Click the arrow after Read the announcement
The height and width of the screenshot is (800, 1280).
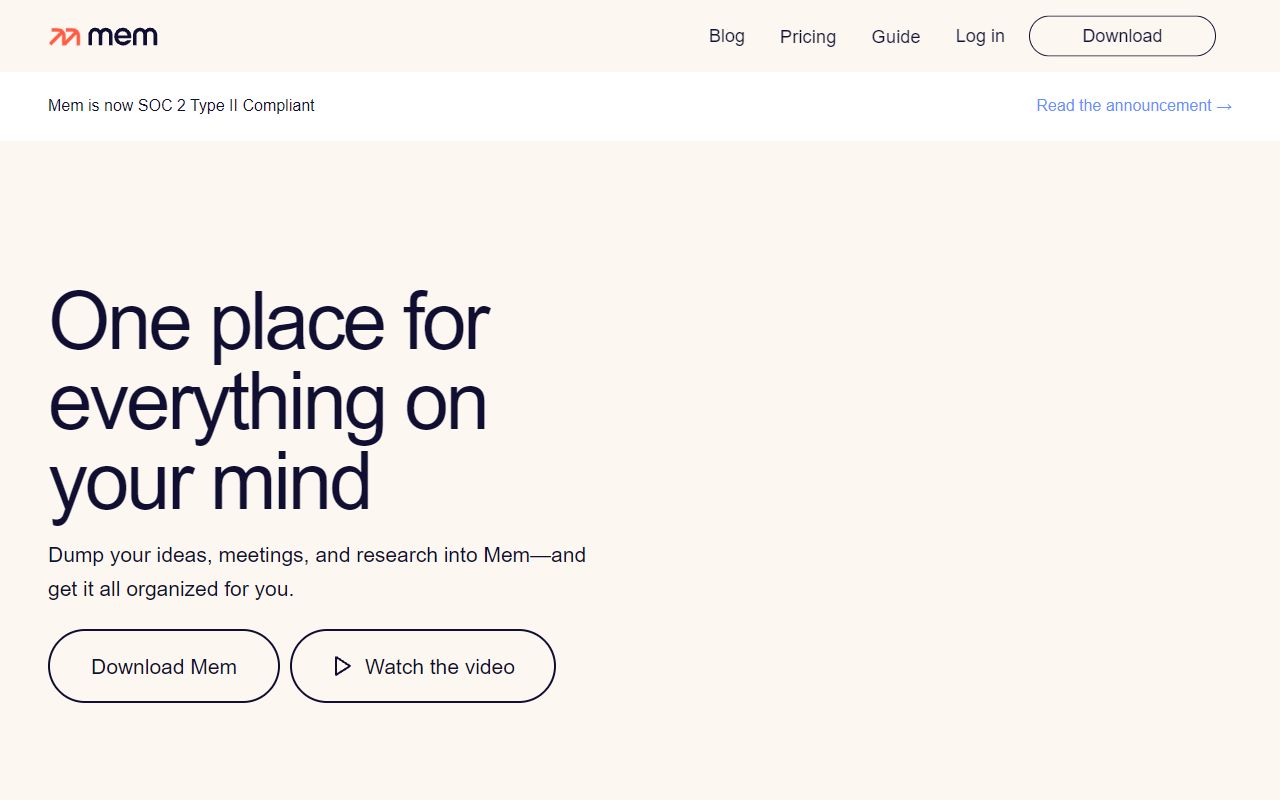(1224, 105)
